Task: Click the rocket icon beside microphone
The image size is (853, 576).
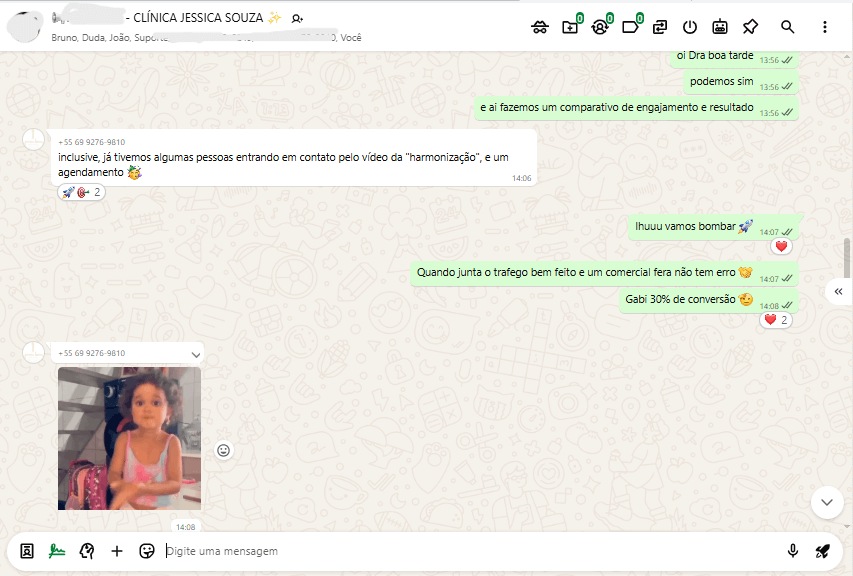Action: pos(823,551)
